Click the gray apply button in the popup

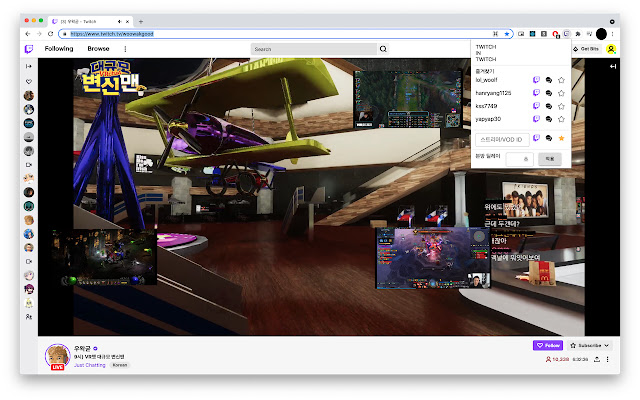(550, 159)
